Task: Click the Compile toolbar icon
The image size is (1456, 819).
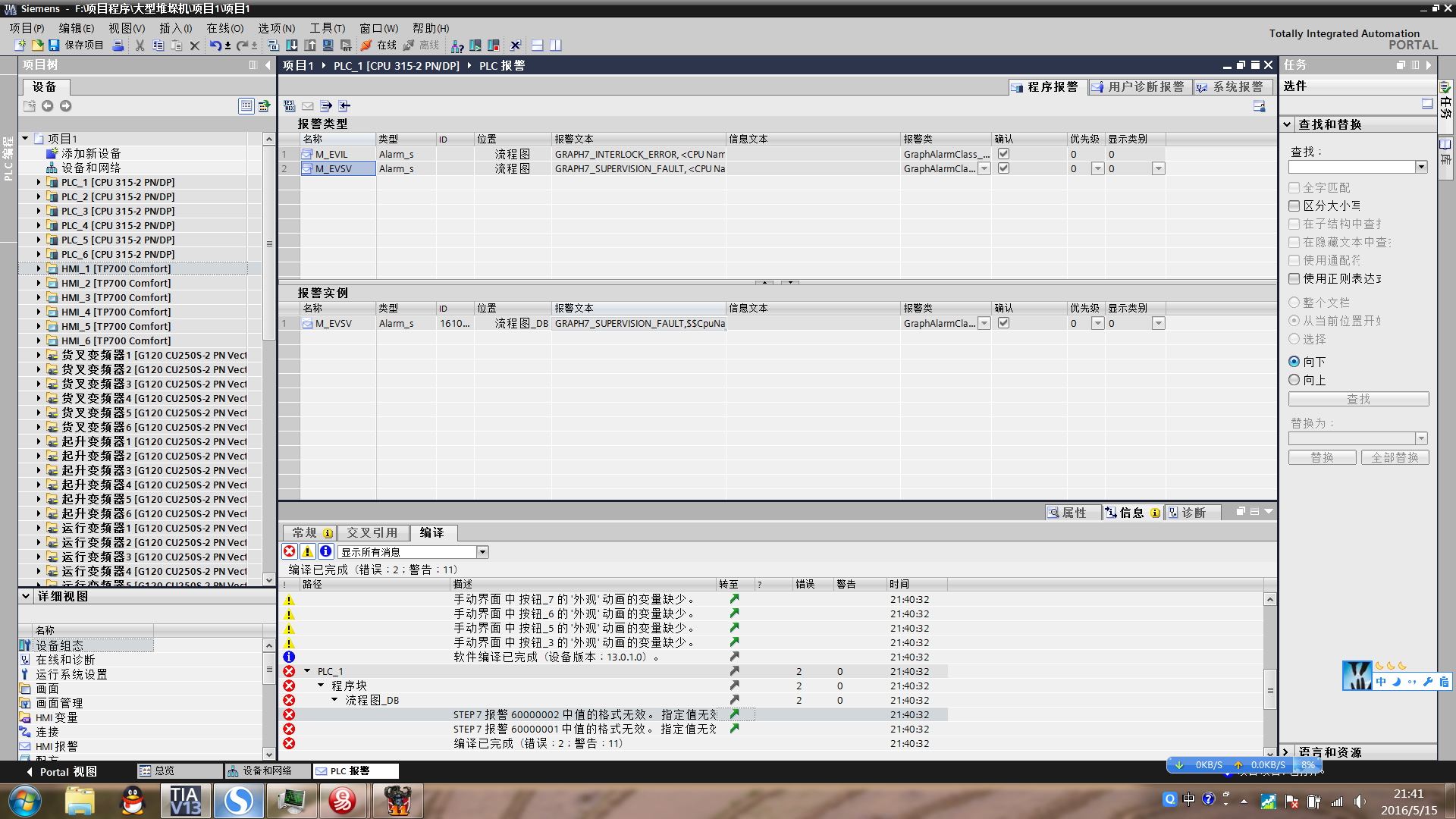Action: (x=274, y=45)
